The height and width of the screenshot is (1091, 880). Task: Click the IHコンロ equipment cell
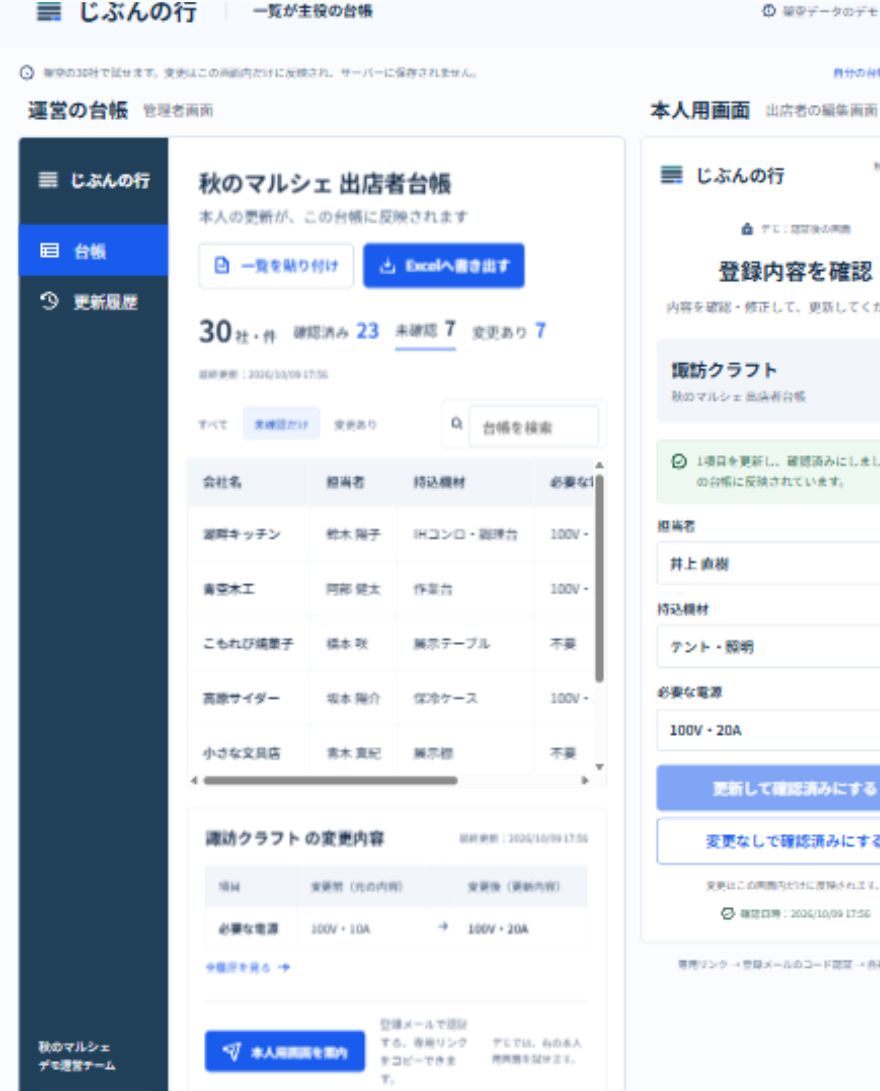click(465, 534)
